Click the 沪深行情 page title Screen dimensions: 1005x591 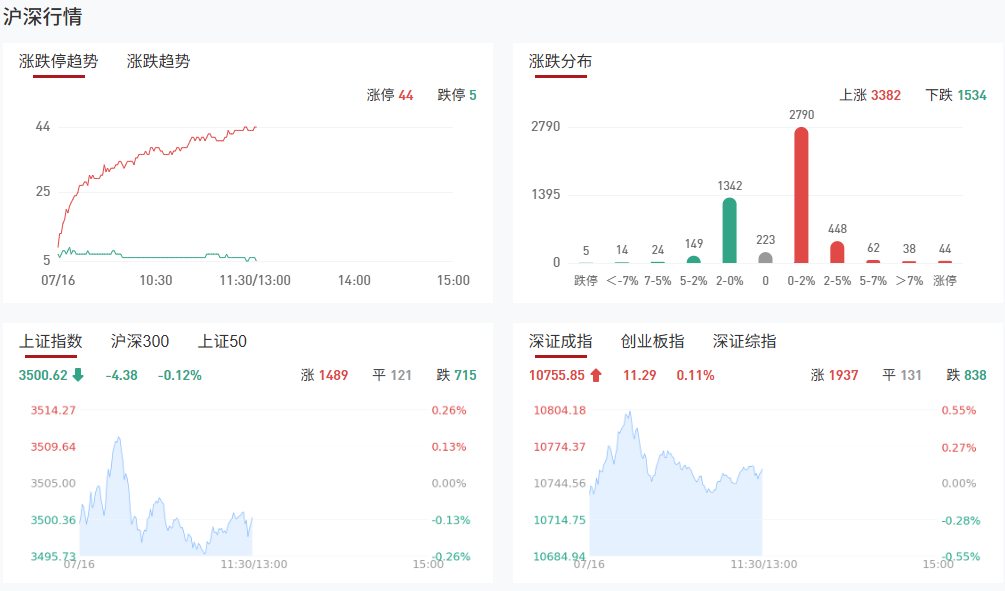pos(43,17)
